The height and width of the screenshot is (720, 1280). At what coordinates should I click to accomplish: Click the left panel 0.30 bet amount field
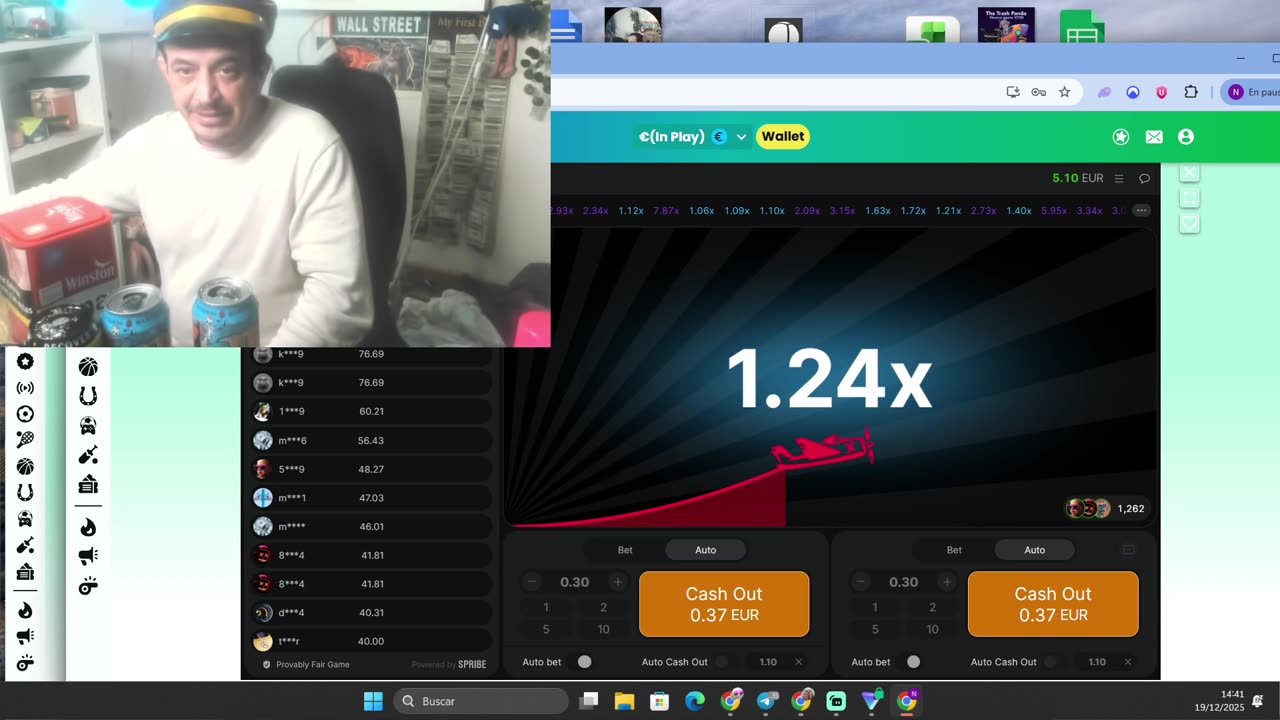(575, 582)
